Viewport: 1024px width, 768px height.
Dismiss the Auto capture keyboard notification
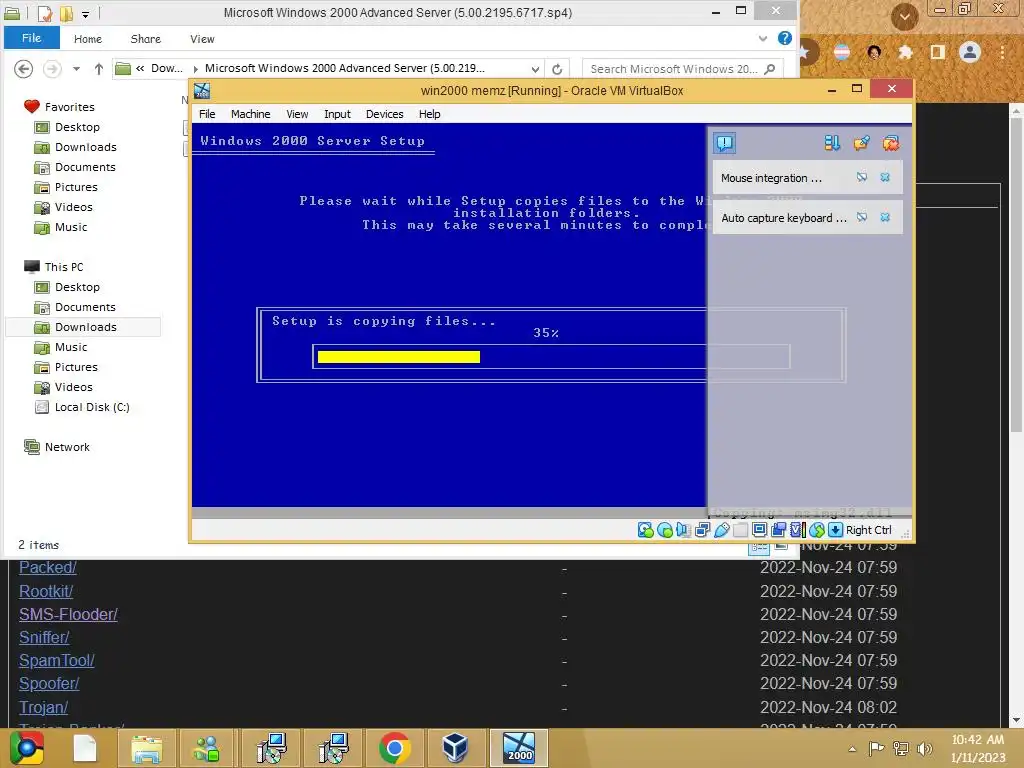[x=885, y=217]
